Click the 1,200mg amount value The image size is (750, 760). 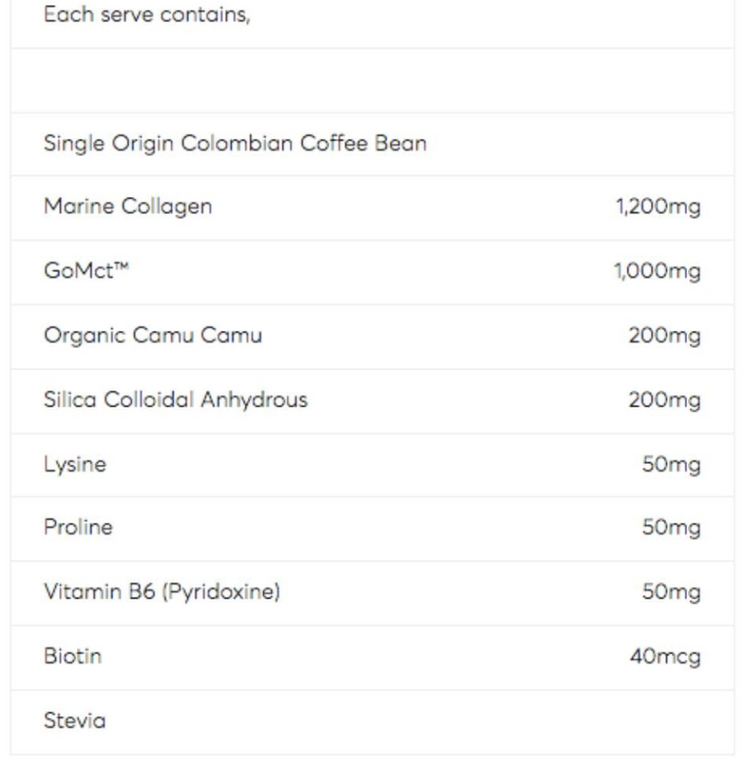coord(657,208)
